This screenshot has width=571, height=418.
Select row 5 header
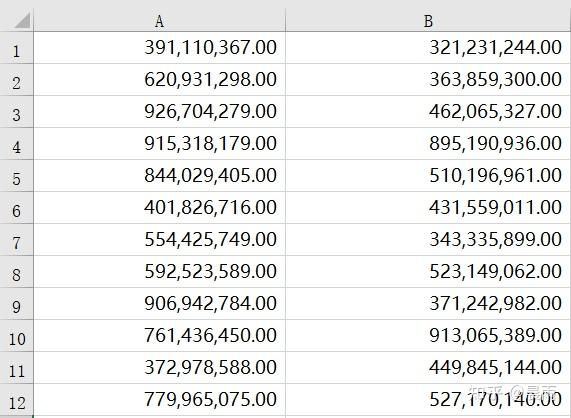click(16, 176)
